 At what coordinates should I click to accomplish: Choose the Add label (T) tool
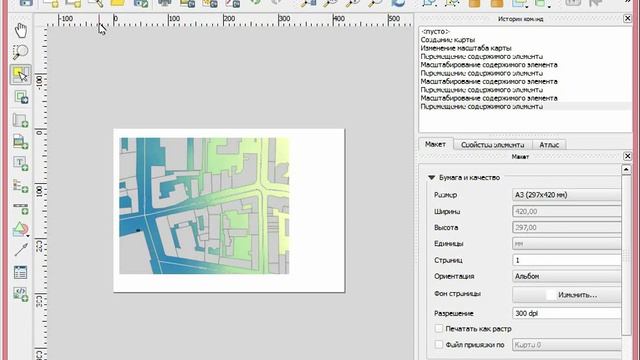pyautogui.click(x=20, y=163)
